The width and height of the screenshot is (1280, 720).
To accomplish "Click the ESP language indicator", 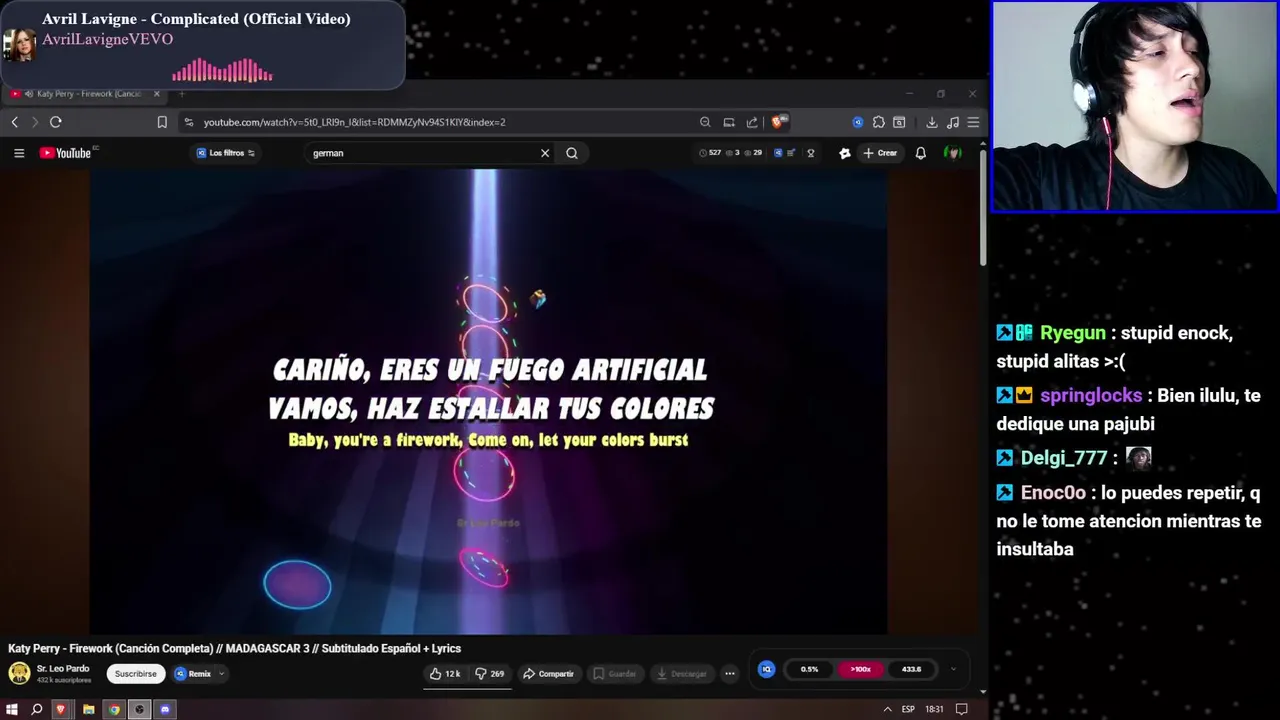I will [x=908, y=709].
